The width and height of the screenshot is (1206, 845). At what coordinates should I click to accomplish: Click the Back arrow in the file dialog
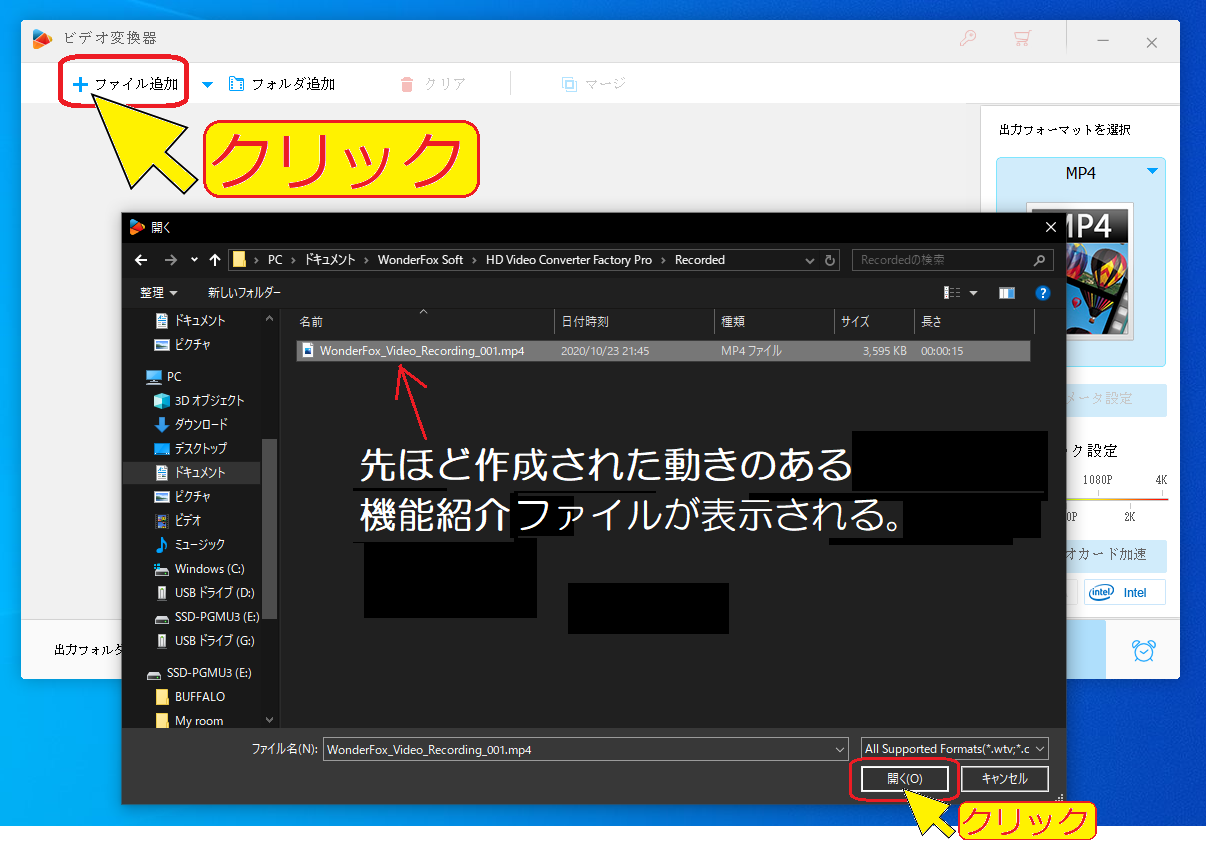click(142, 260)
